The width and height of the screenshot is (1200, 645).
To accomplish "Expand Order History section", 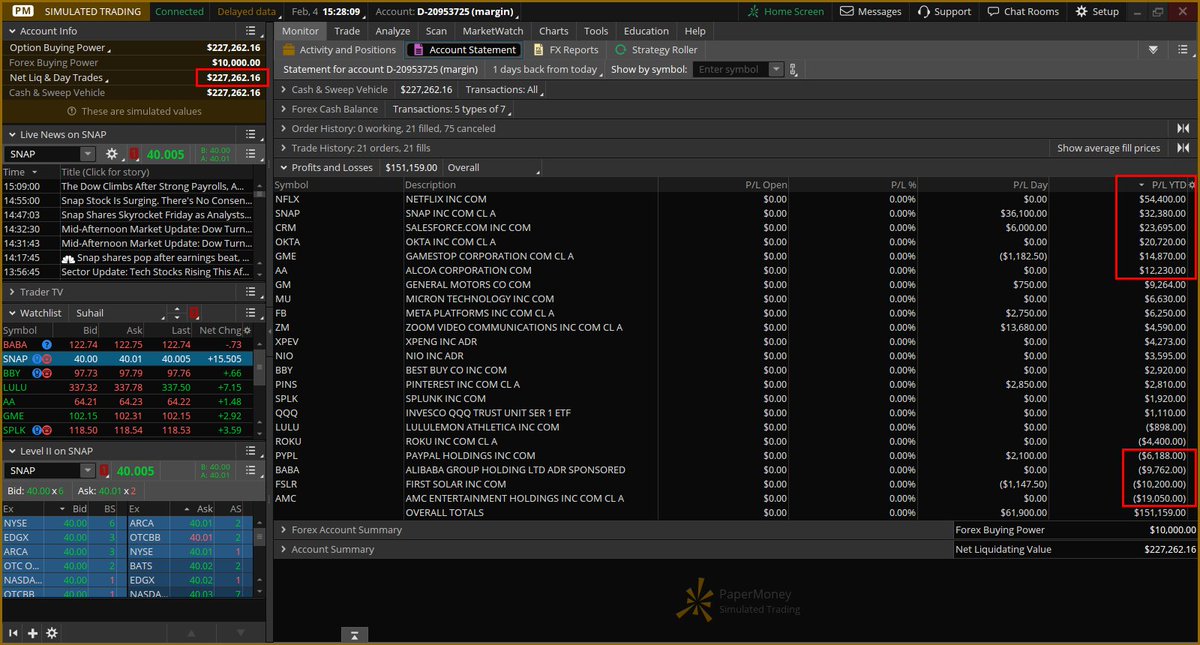I will pyautogui.click(x=285, y=129).
